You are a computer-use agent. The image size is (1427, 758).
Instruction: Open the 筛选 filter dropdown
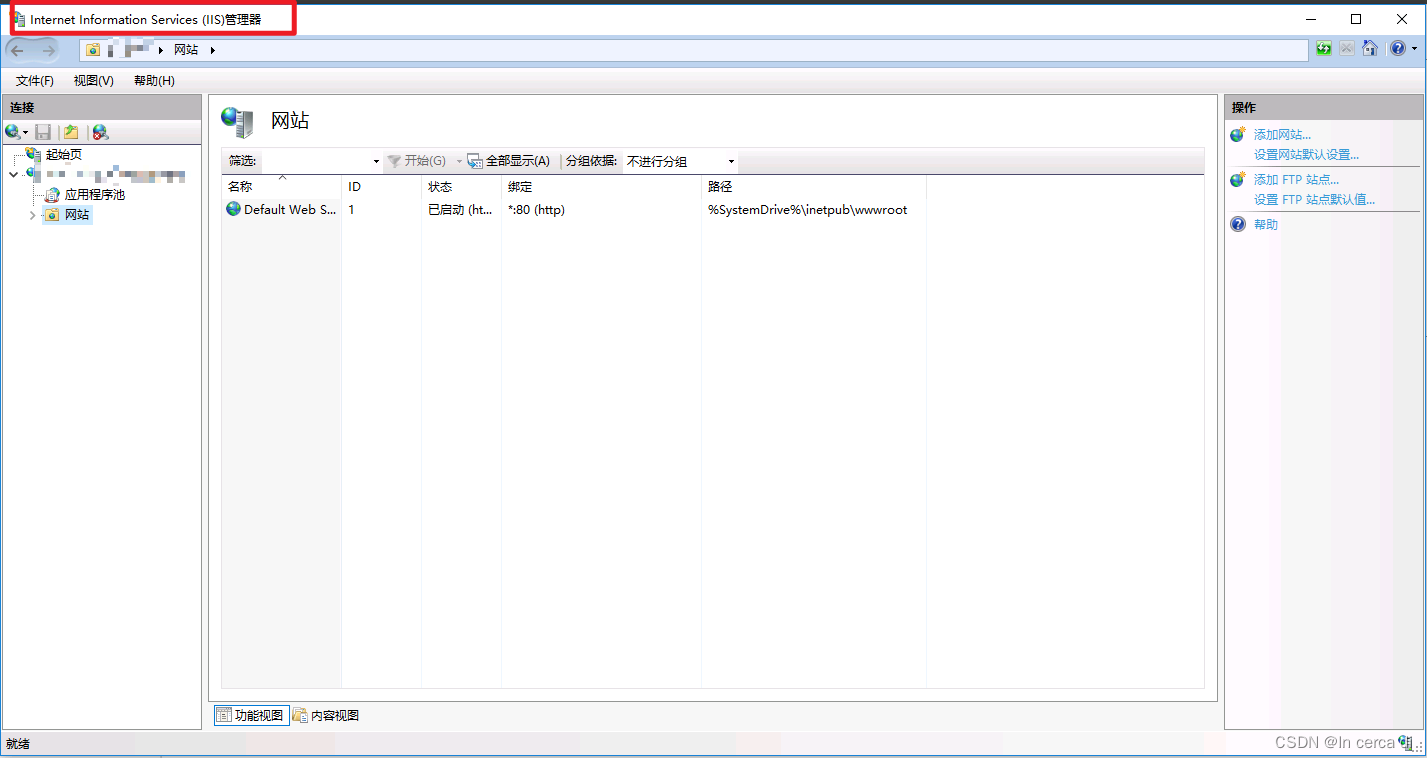coord(375,161)
